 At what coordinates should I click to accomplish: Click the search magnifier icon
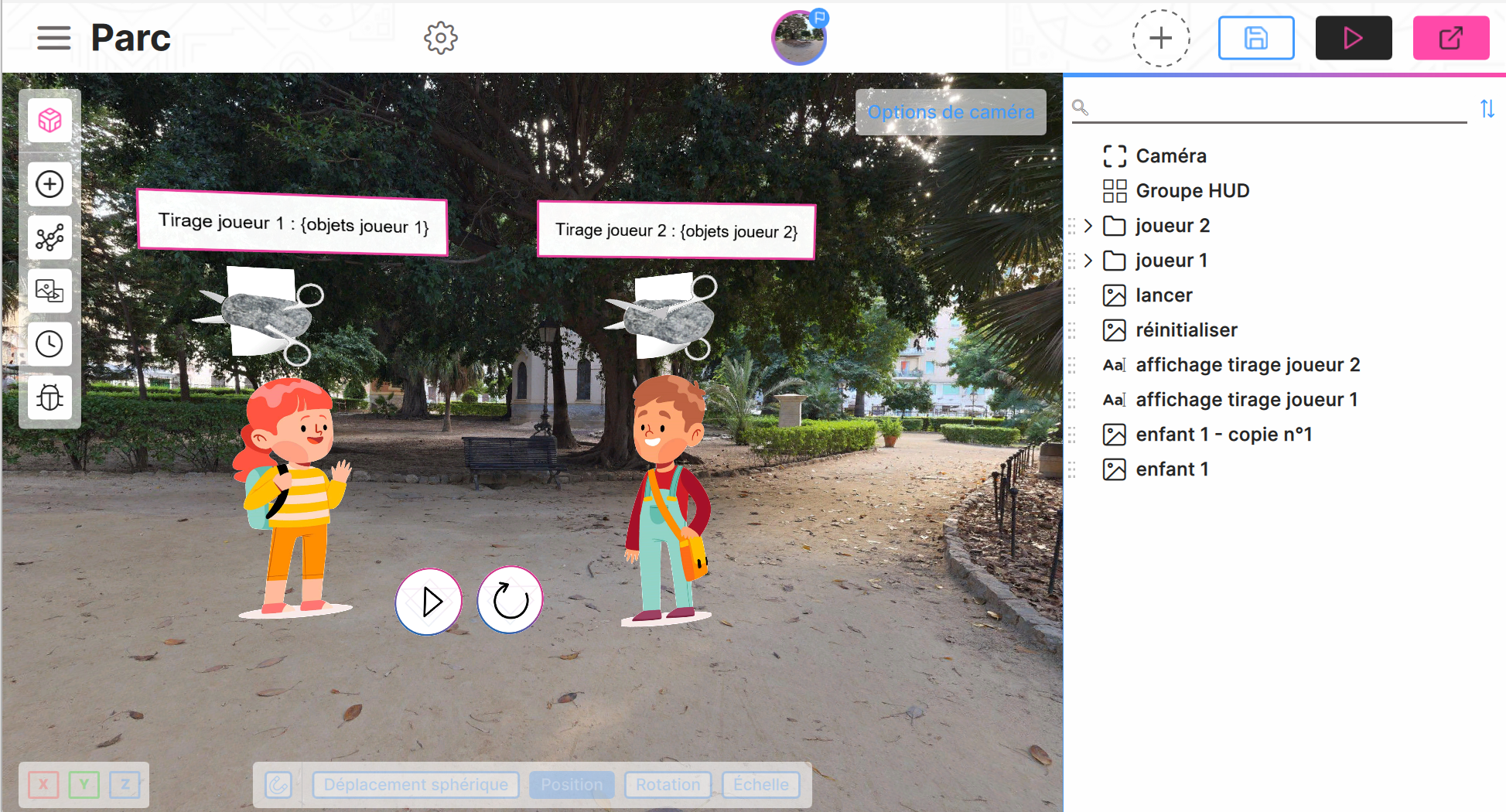(1081, 107)
